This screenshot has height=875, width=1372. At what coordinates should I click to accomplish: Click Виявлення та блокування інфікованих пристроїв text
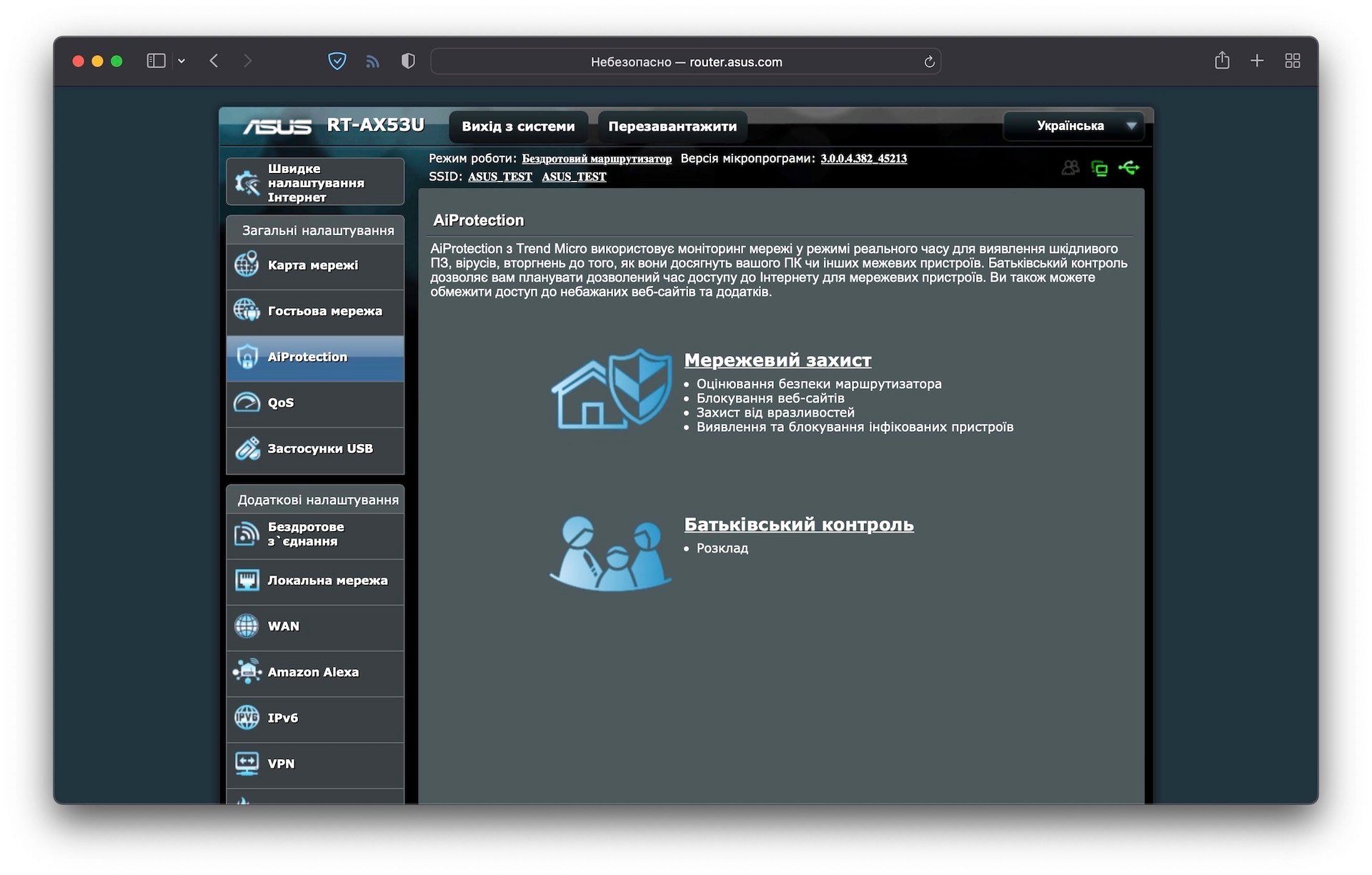(x=855, y=427)
